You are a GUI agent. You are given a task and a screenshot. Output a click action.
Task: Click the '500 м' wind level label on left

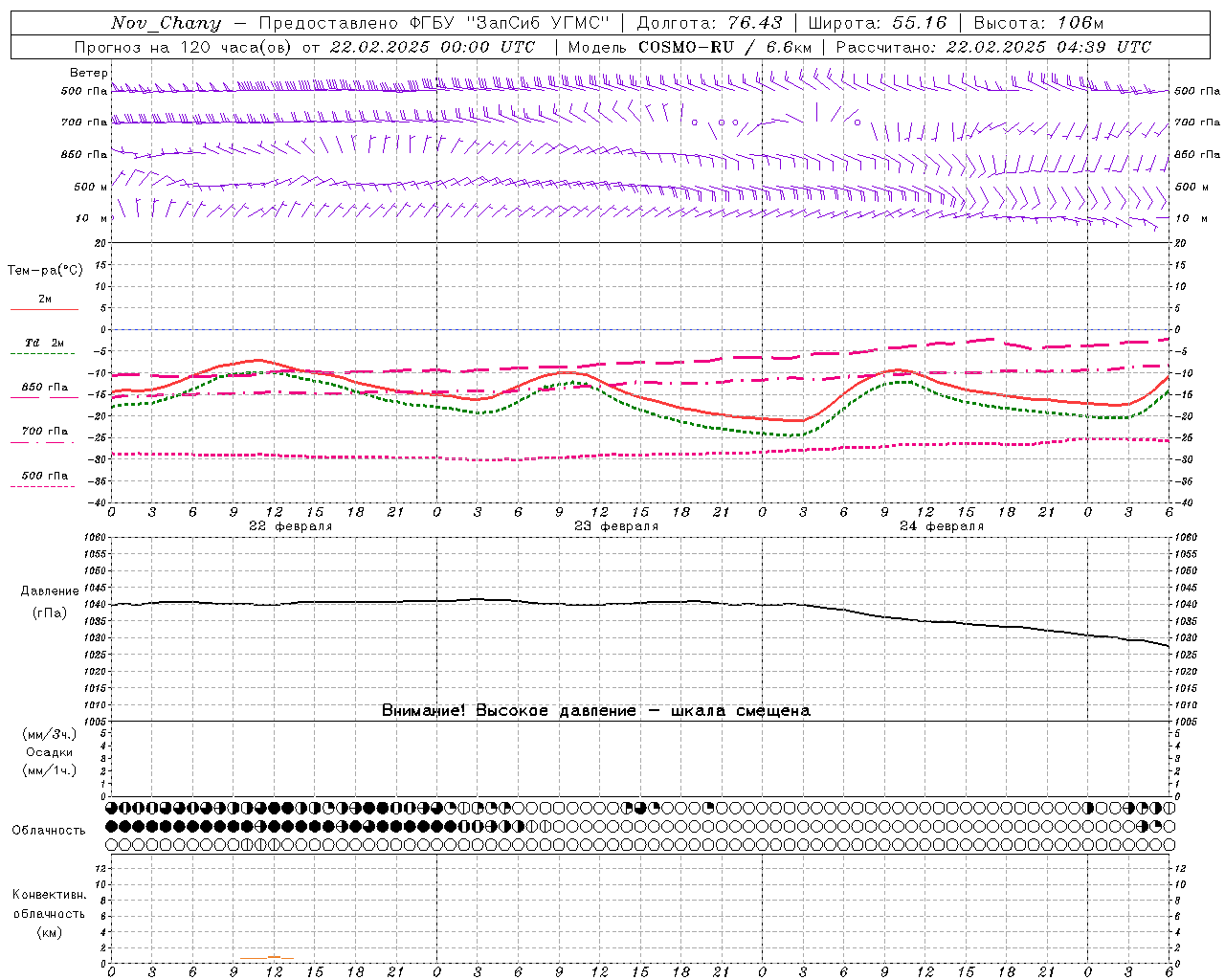point(91,187)
